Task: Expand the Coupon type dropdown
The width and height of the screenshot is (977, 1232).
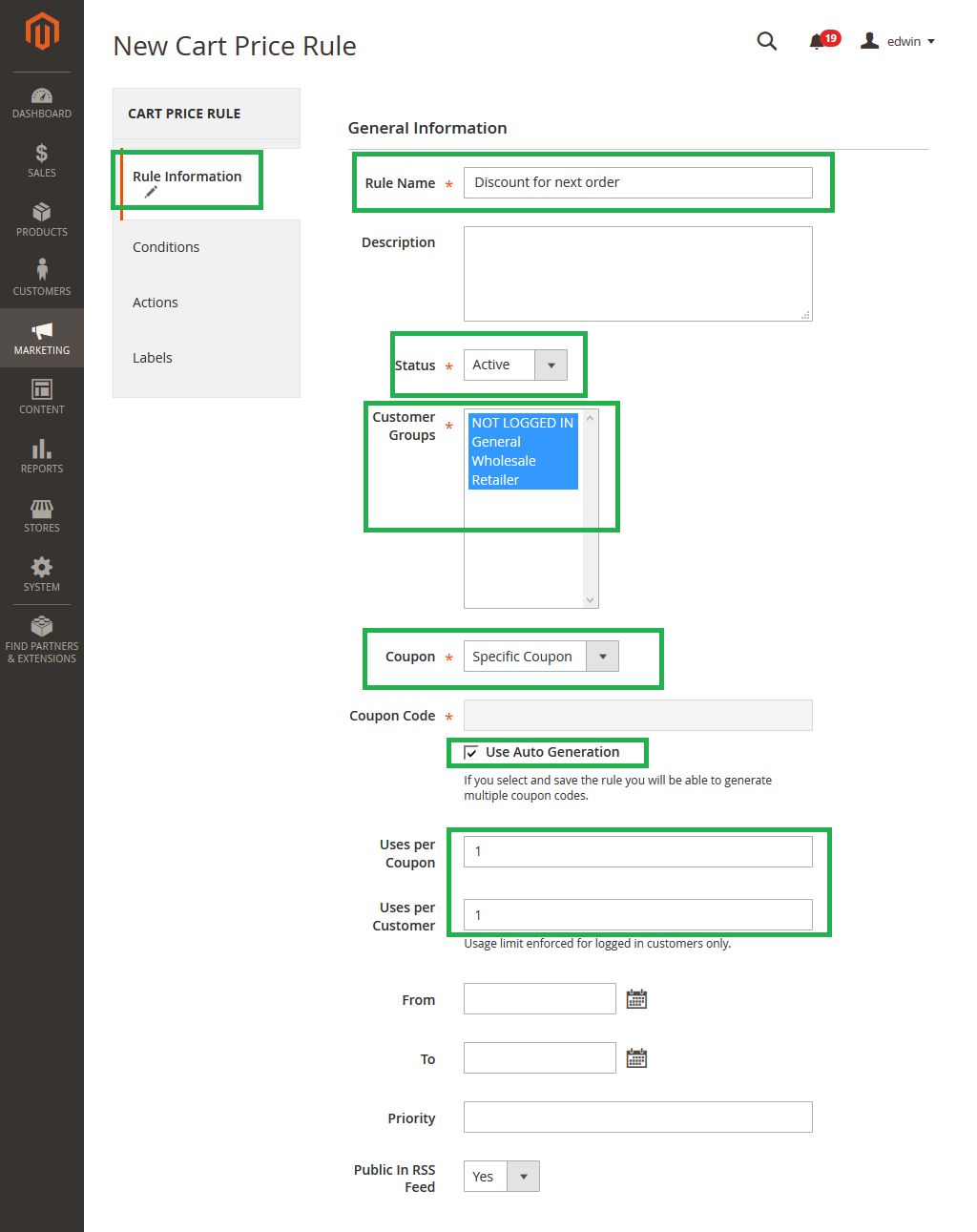Action: pyautogui.click(x=602, y=657)
